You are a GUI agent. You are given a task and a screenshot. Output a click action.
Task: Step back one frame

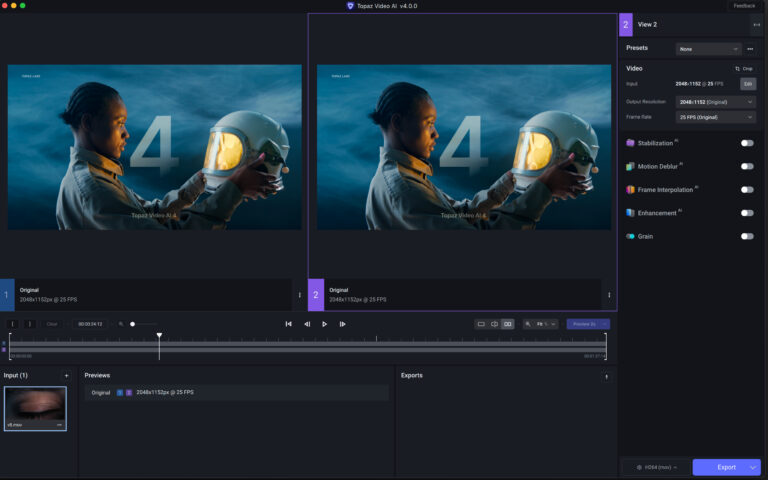click(307, 324)
